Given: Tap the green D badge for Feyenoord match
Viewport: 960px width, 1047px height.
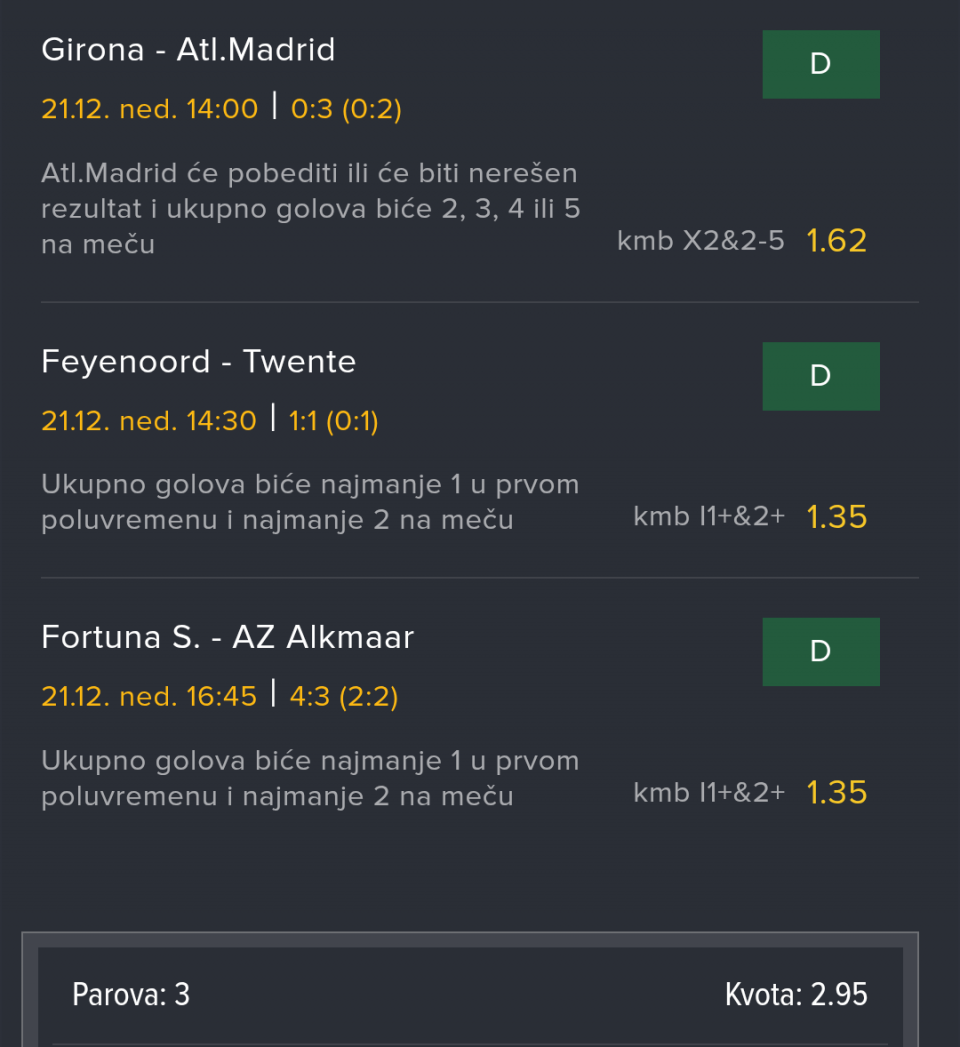Looking at the screenshot, I should (x=820, y=376).
